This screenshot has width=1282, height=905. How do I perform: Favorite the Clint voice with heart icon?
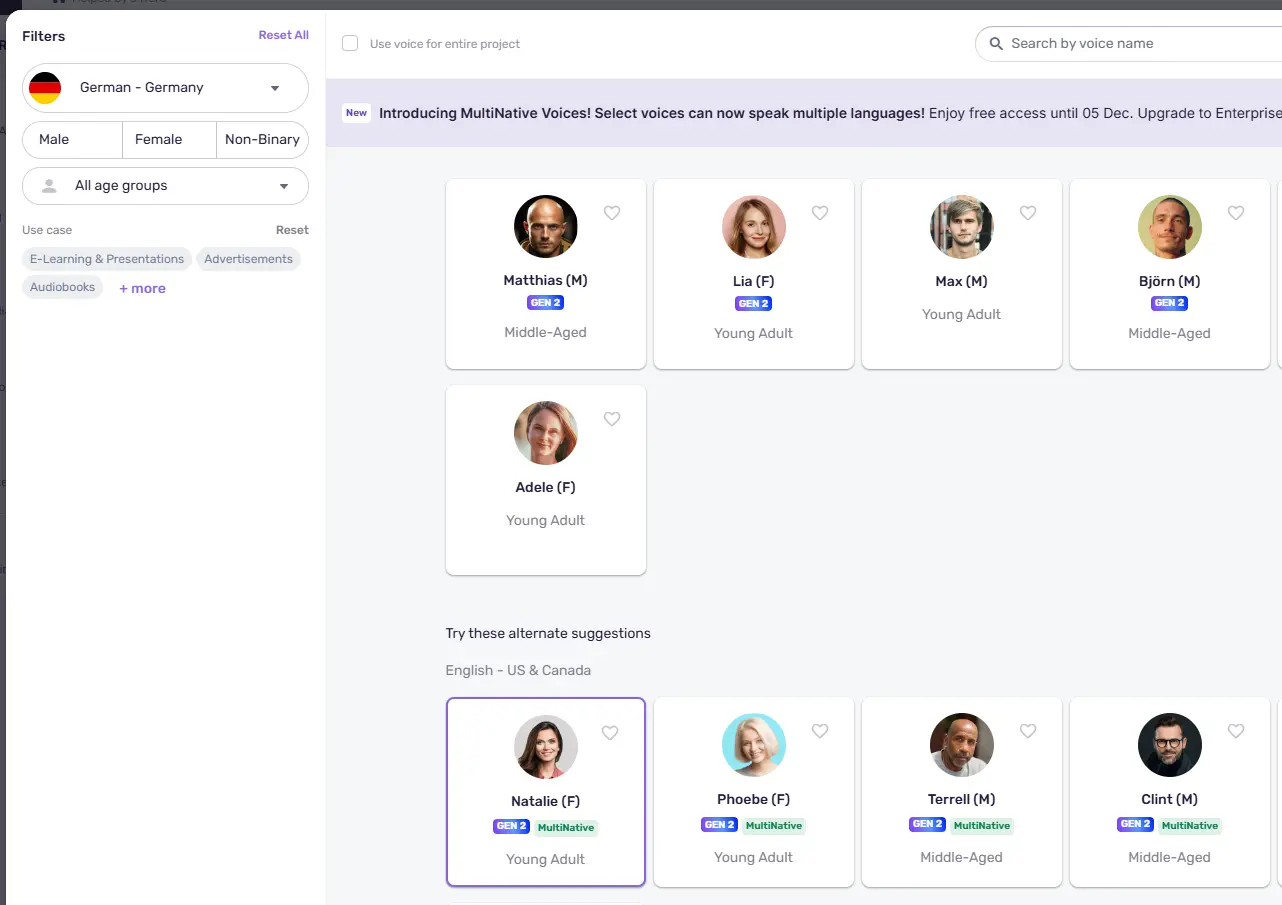(x=1236, y=731)
